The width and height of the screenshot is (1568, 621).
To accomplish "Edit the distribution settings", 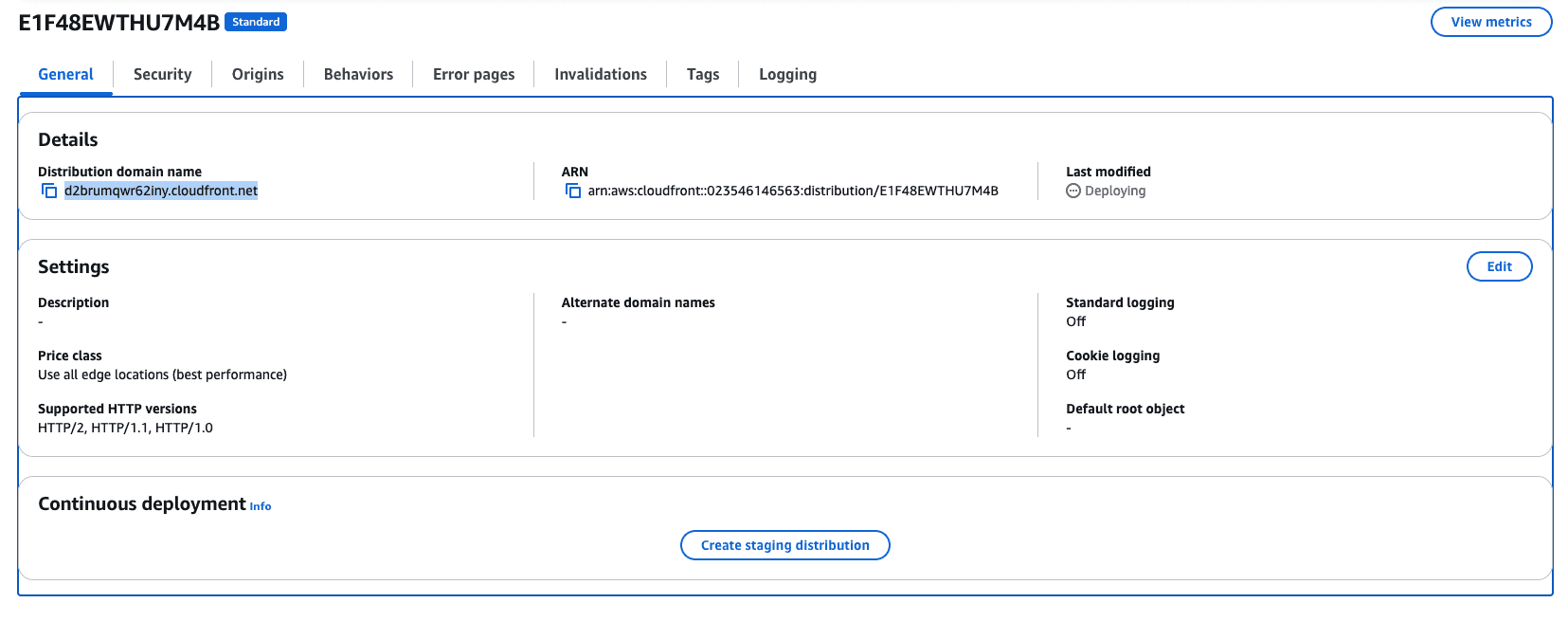I will 1499,266.
